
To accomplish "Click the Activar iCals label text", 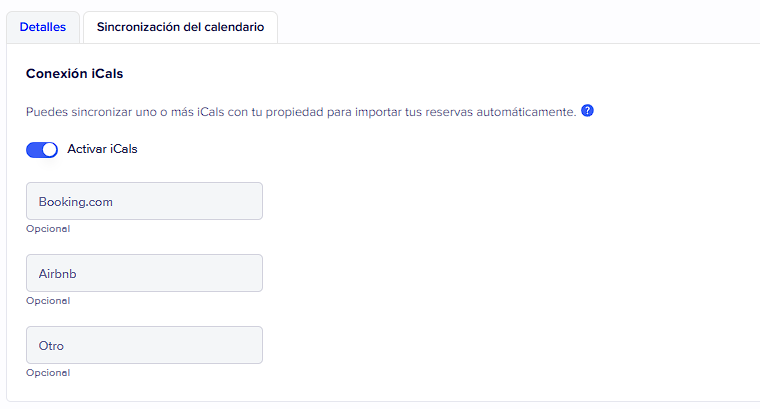I will pos(102,150).
